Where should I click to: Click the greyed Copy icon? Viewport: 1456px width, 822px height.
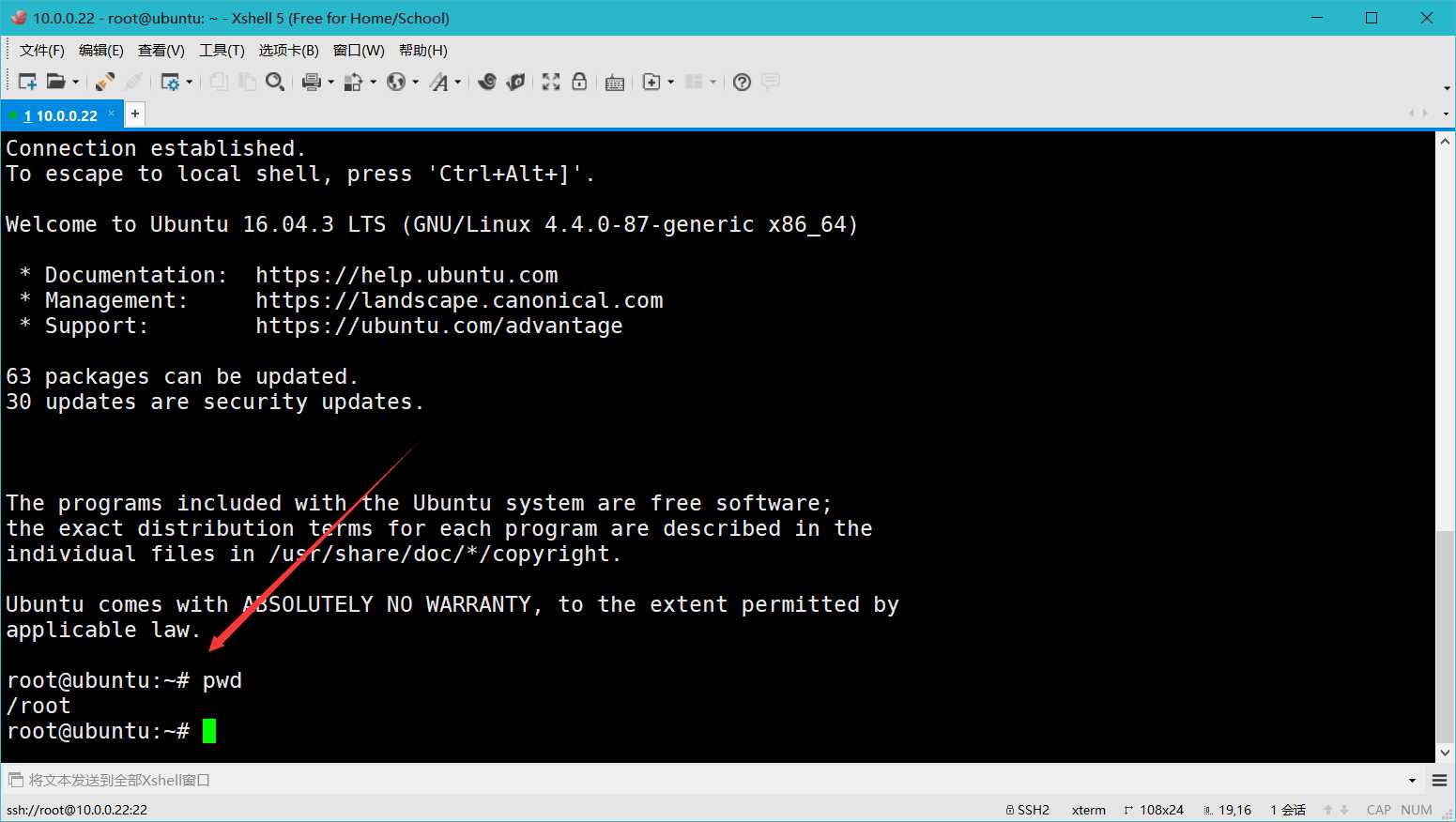(219, 83)
